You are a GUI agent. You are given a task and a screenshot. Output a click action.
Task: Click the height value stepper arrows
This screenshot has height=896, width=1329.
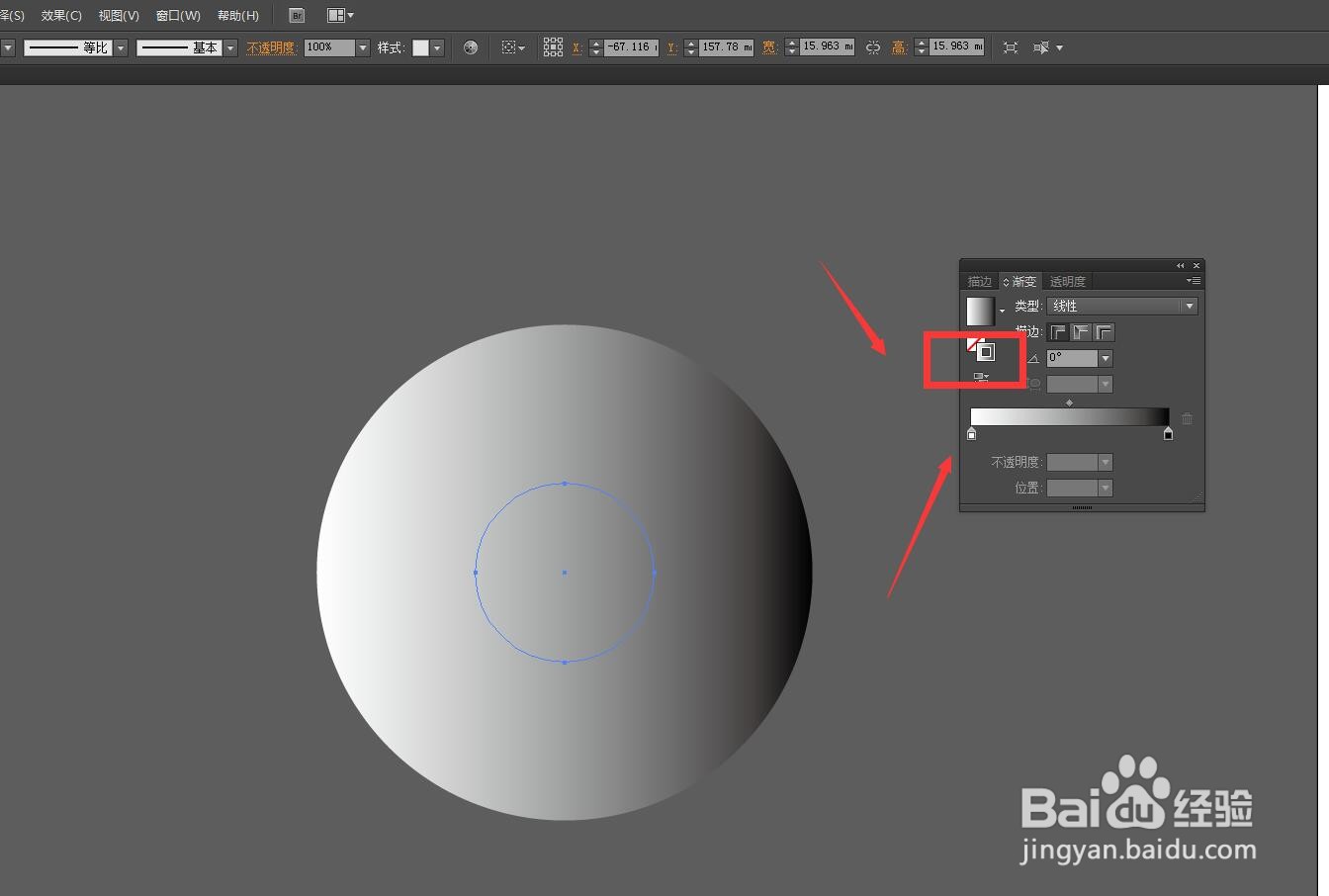(921, 47)
